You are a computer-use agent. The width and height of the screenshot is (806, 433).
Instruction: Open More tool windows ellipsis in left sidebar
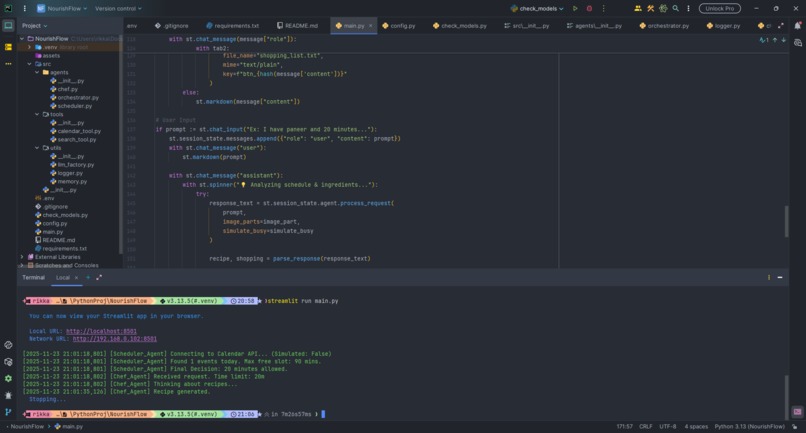click(8, 64)
